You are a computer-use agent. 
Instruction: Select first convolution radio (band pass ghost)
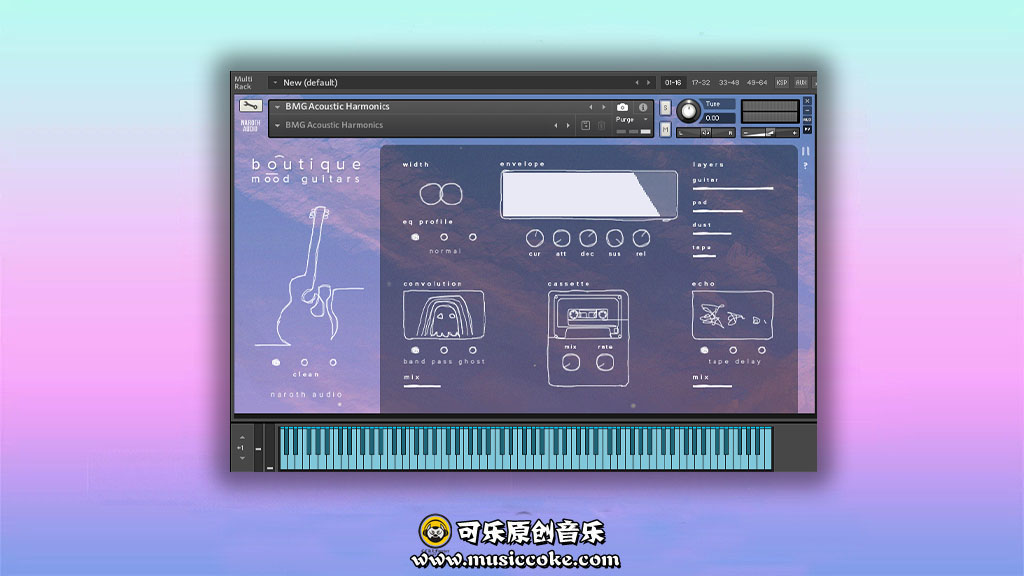[x=415, y=350]
